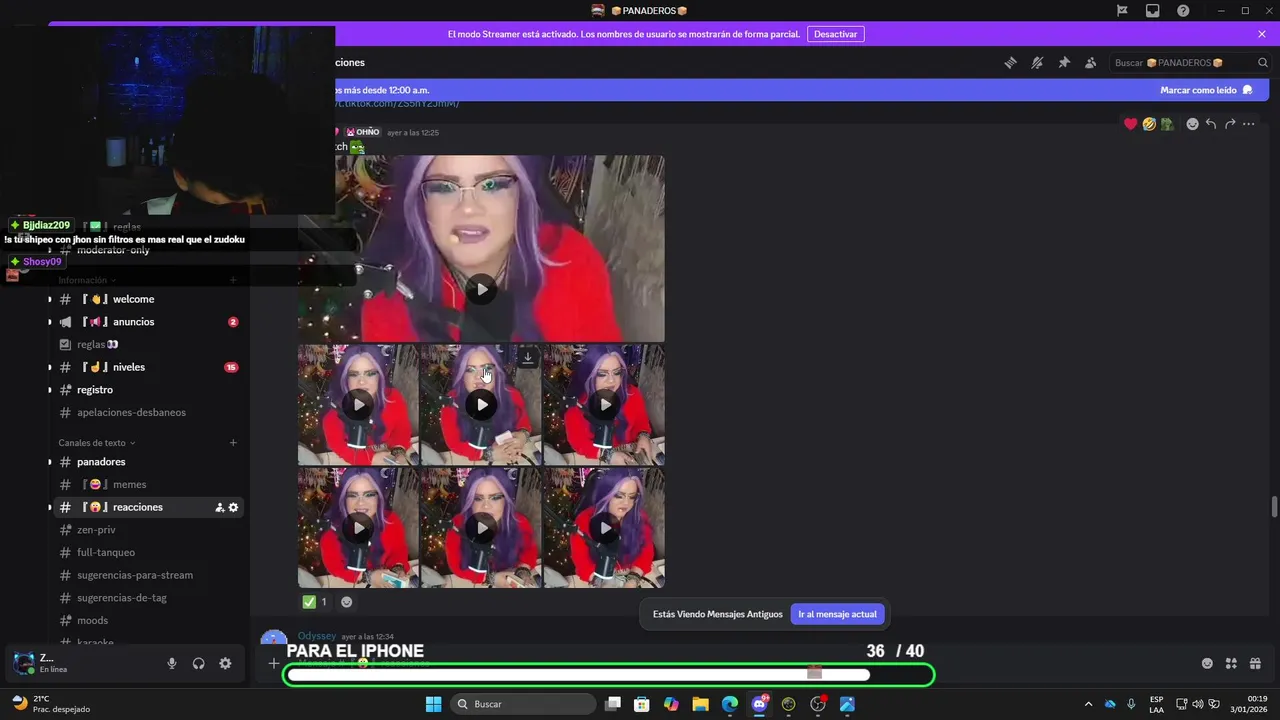This screenshot has height=720, width=1280.
Task: Edit the reacciones channel settings
Action: coord(233,508)
